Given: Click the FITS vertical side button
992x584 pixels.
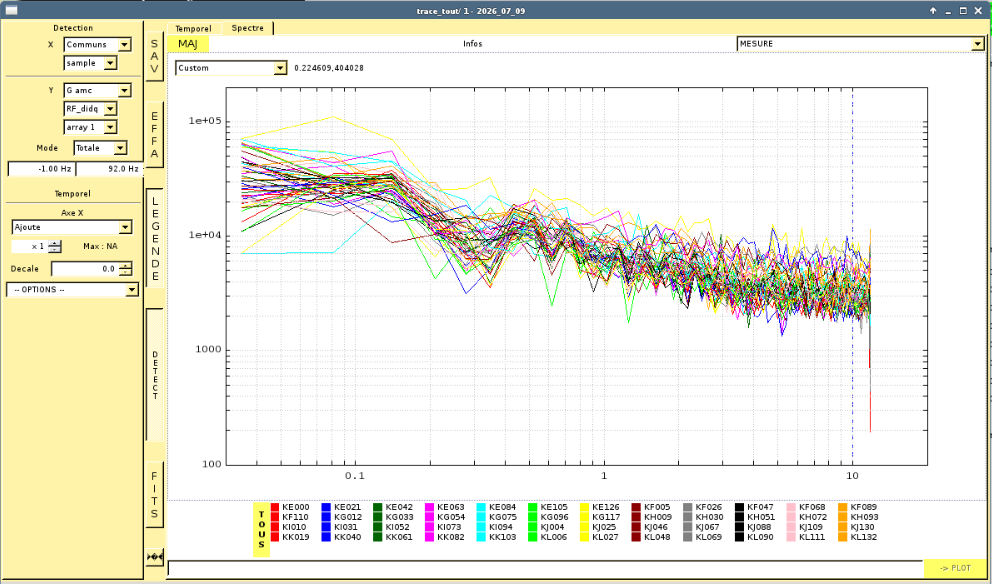Looking at the screenshot, I should point(154,495).
